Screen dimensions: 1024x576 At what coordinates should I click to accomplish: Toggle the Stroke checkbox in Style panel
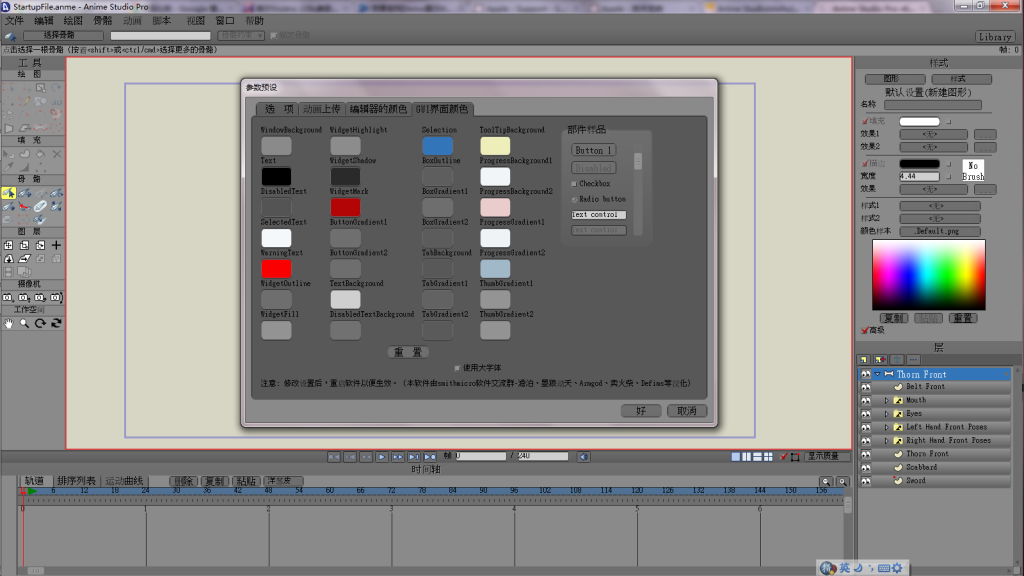[865, 163]
